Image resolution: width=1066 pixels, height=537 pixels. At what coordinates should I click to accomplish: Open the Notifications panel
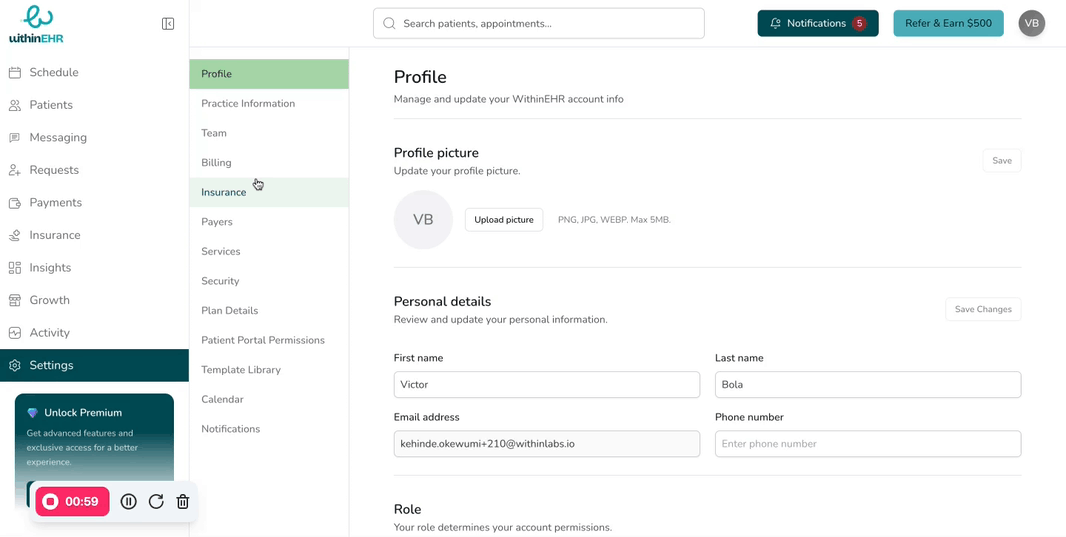pyautogui.click(x=817, y=24)
